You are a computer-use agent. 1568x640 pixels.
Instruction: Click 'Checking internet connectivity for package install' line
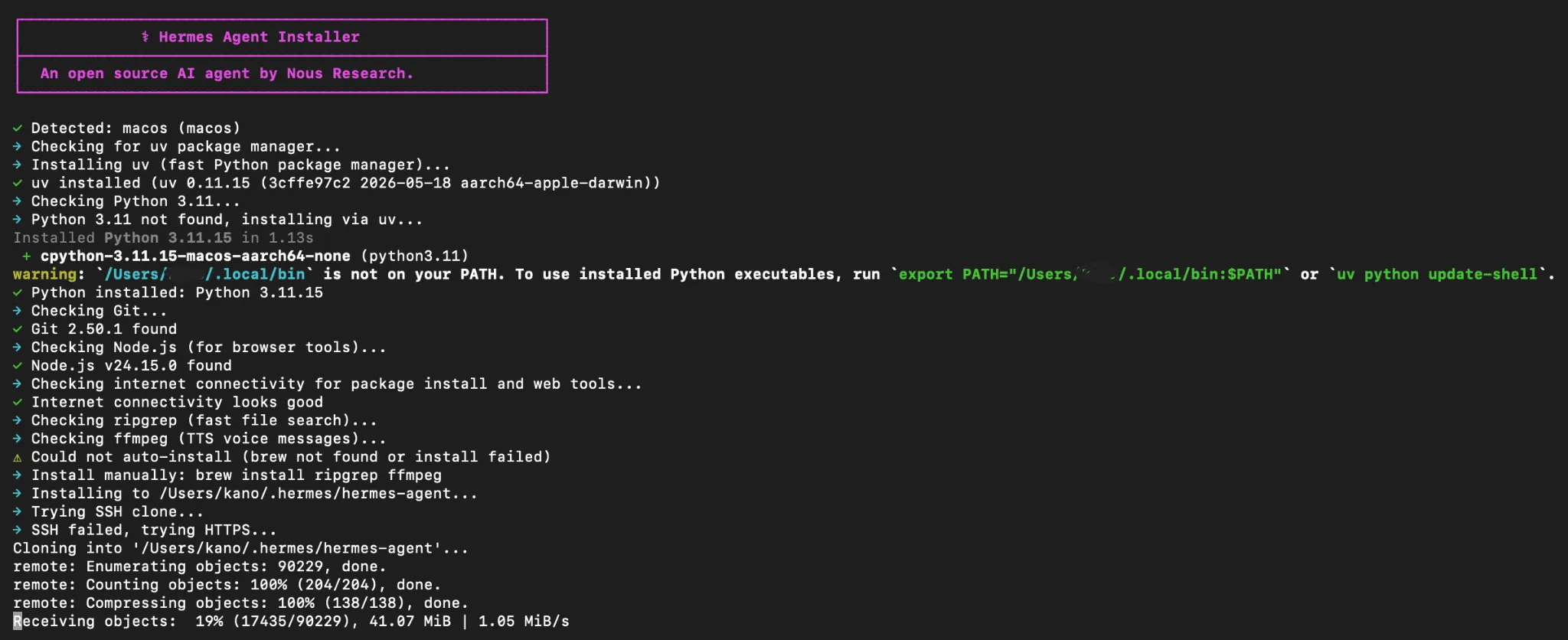tap(327, 384)
